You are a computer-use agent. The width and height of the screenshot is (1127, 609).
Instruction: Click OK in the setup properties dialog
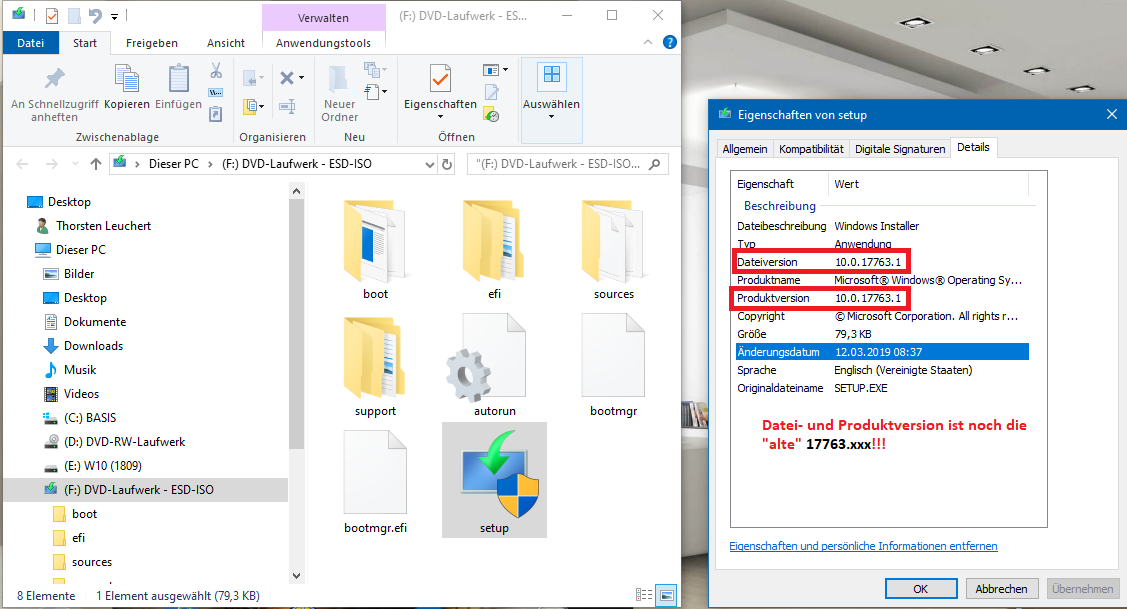pos(921,588)
